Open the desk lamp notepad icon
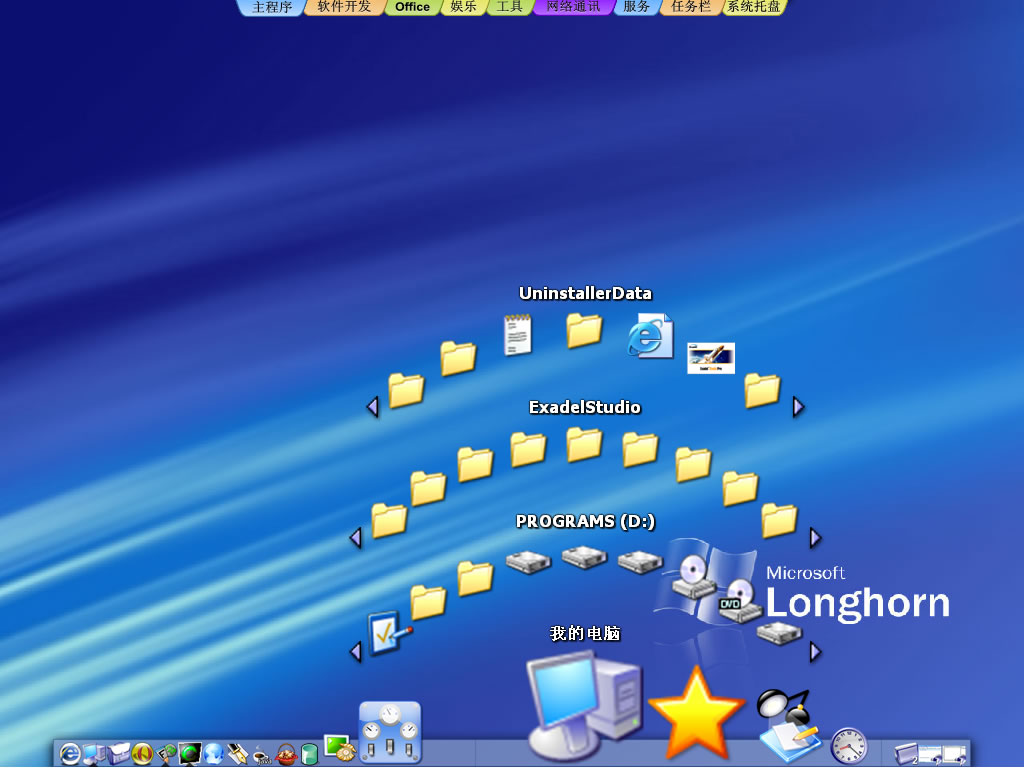The width and height of the screenshot is (1024, 768). 788,724
